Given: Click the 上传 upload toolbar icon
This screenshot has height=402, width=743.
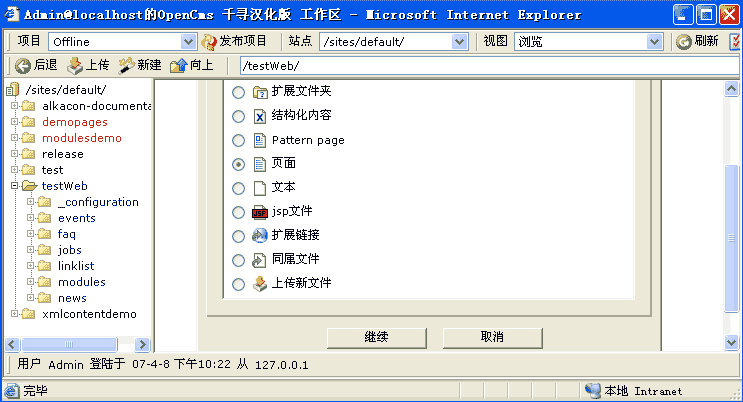Looking at the screenshot, I should pos(74,66).
